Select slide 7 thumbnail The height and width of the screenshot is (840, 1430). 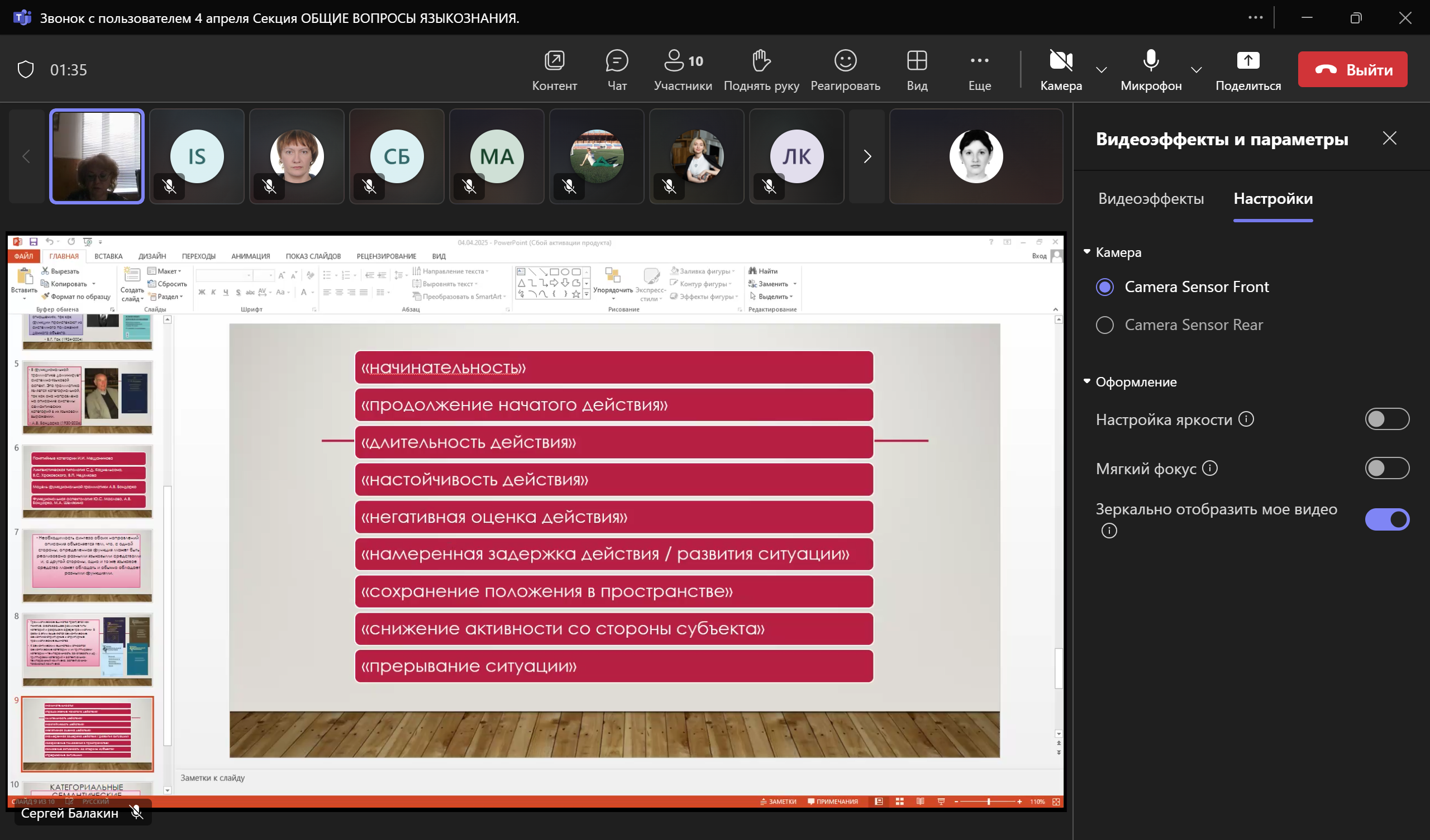87,565
